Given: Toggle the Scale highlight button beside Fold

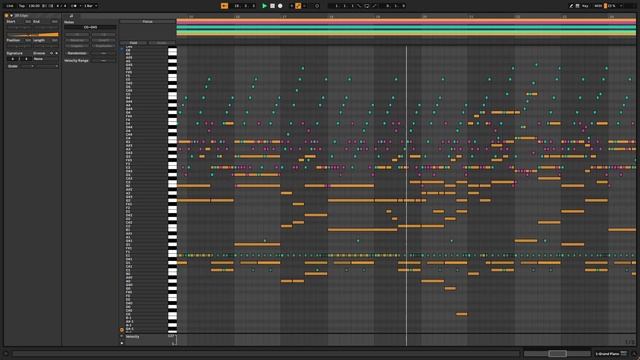Looking at the screenshot, I should coord(162,42).
